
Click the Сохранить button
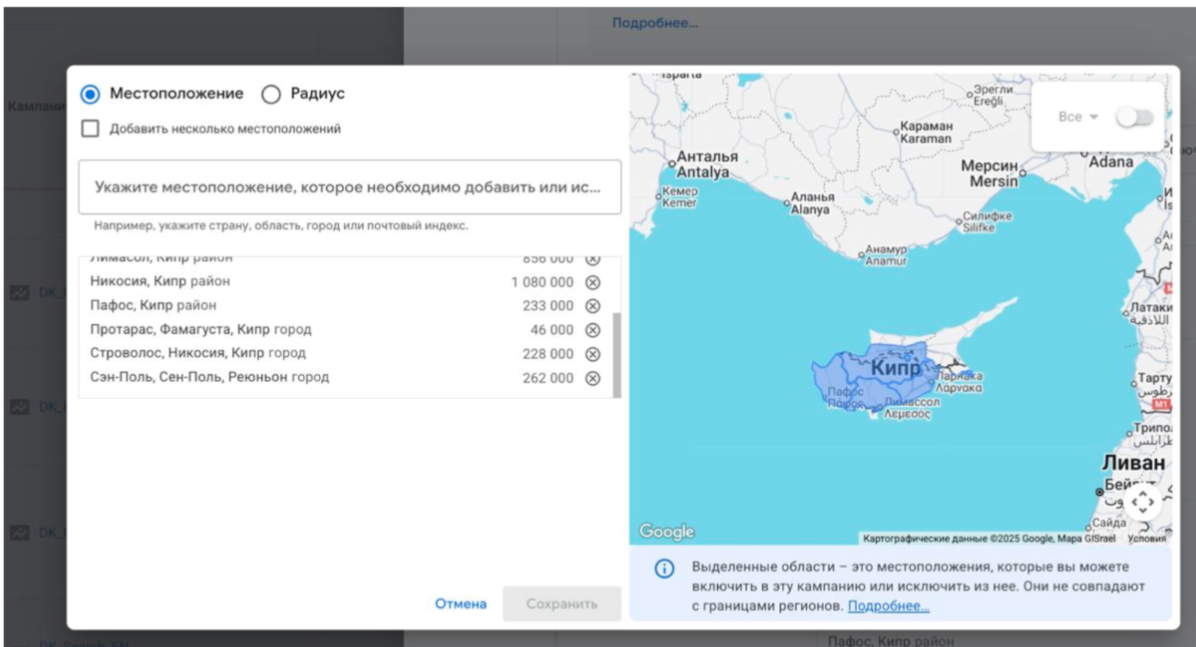pyautogui.click(x=562, y=604)
